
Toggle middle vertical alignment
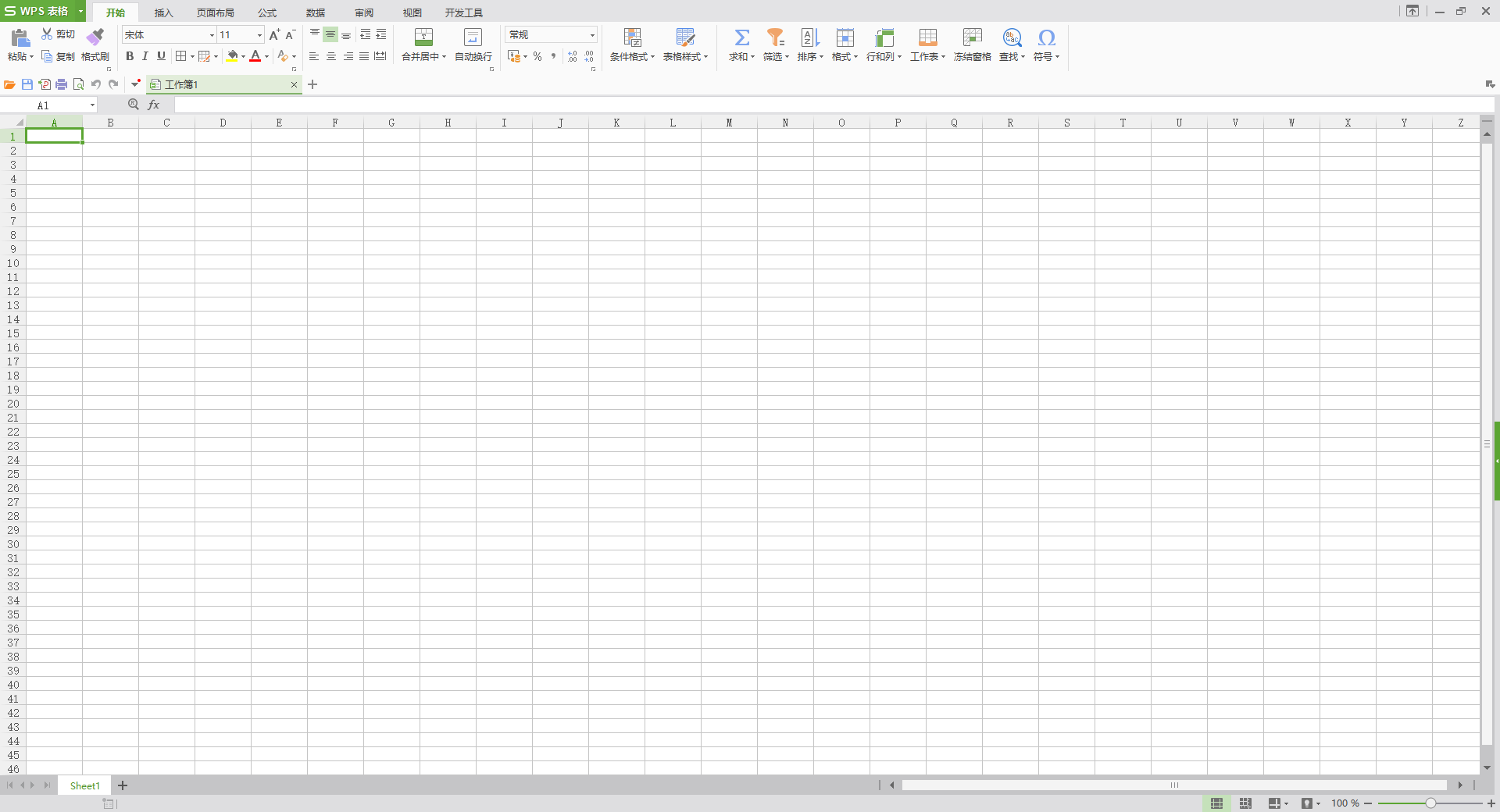point(330,34)
